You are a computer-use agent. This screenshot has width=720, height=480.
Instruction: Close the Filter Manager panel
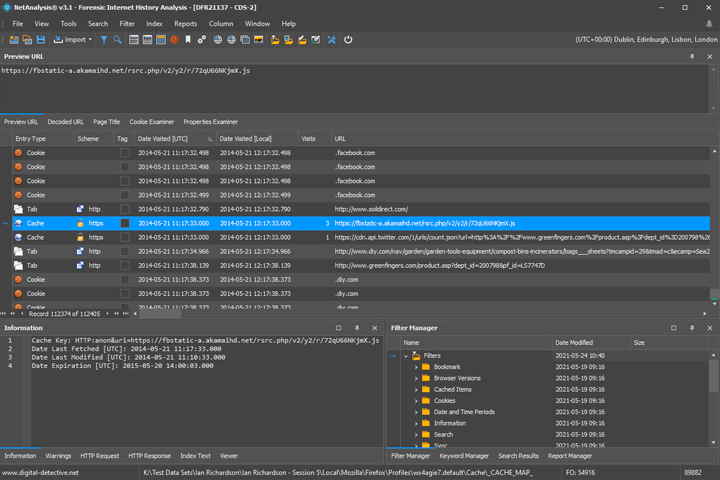coord(709,328)
